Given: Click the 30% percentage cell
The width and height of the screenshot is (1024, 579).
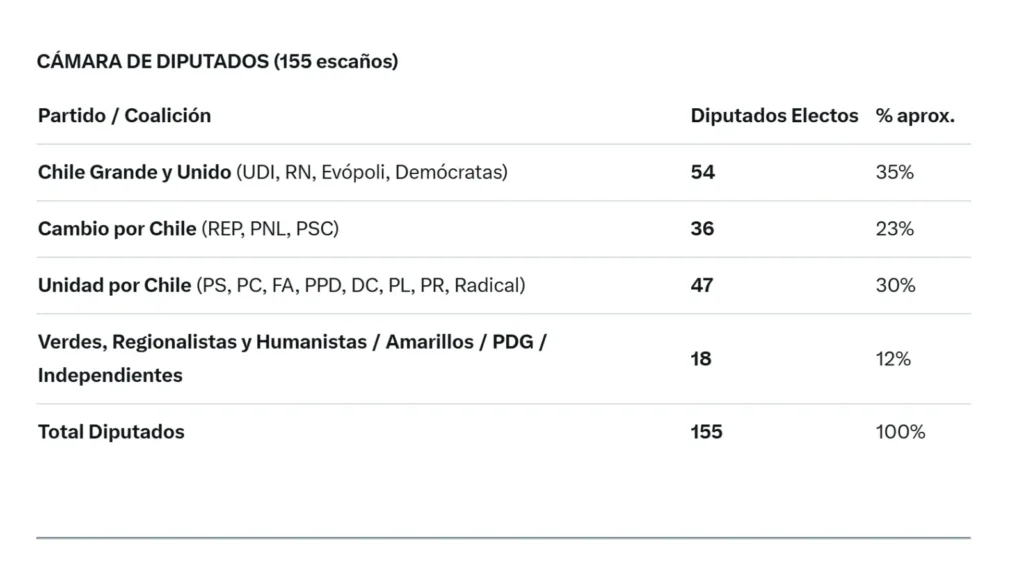Looking at the screenshot, I should pyautogui.click(x=895, y=286).
